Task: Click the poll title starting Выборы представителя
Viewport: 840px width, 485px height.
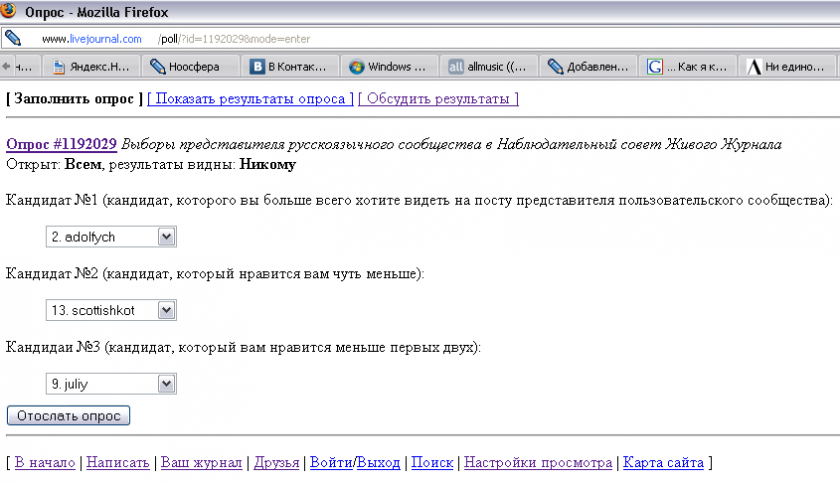Action: 451,144
